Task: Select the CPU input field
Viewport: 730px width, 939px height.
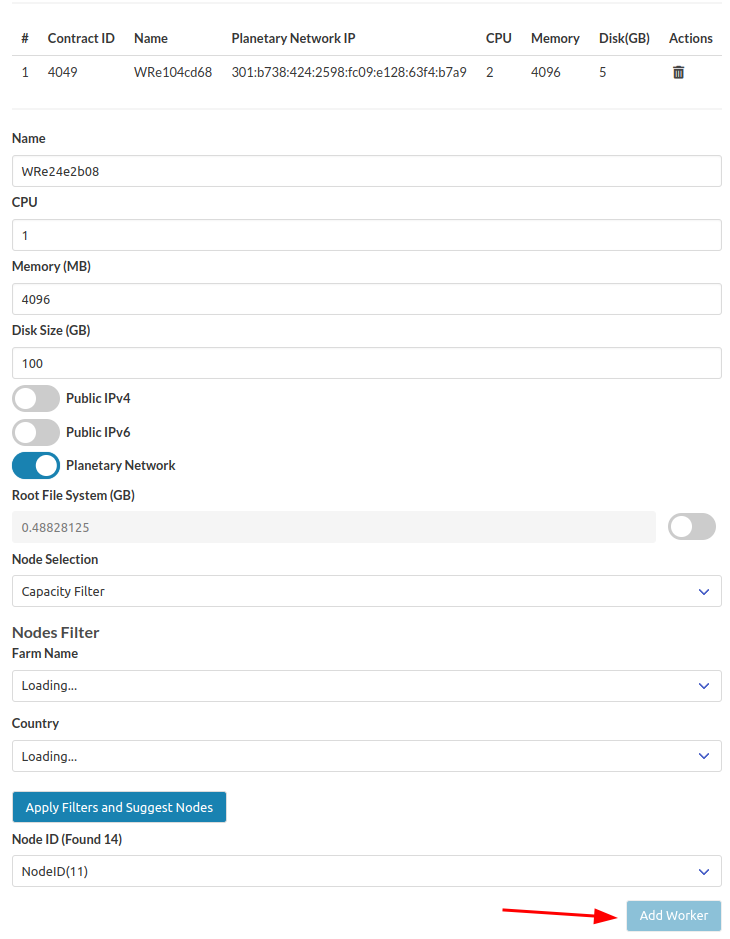Action: [365, 235]
